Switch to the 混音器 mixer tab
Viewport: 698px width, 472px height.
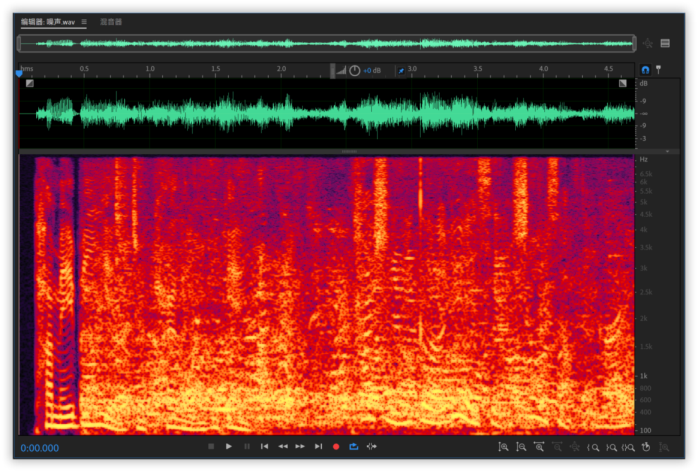point(111,22)
